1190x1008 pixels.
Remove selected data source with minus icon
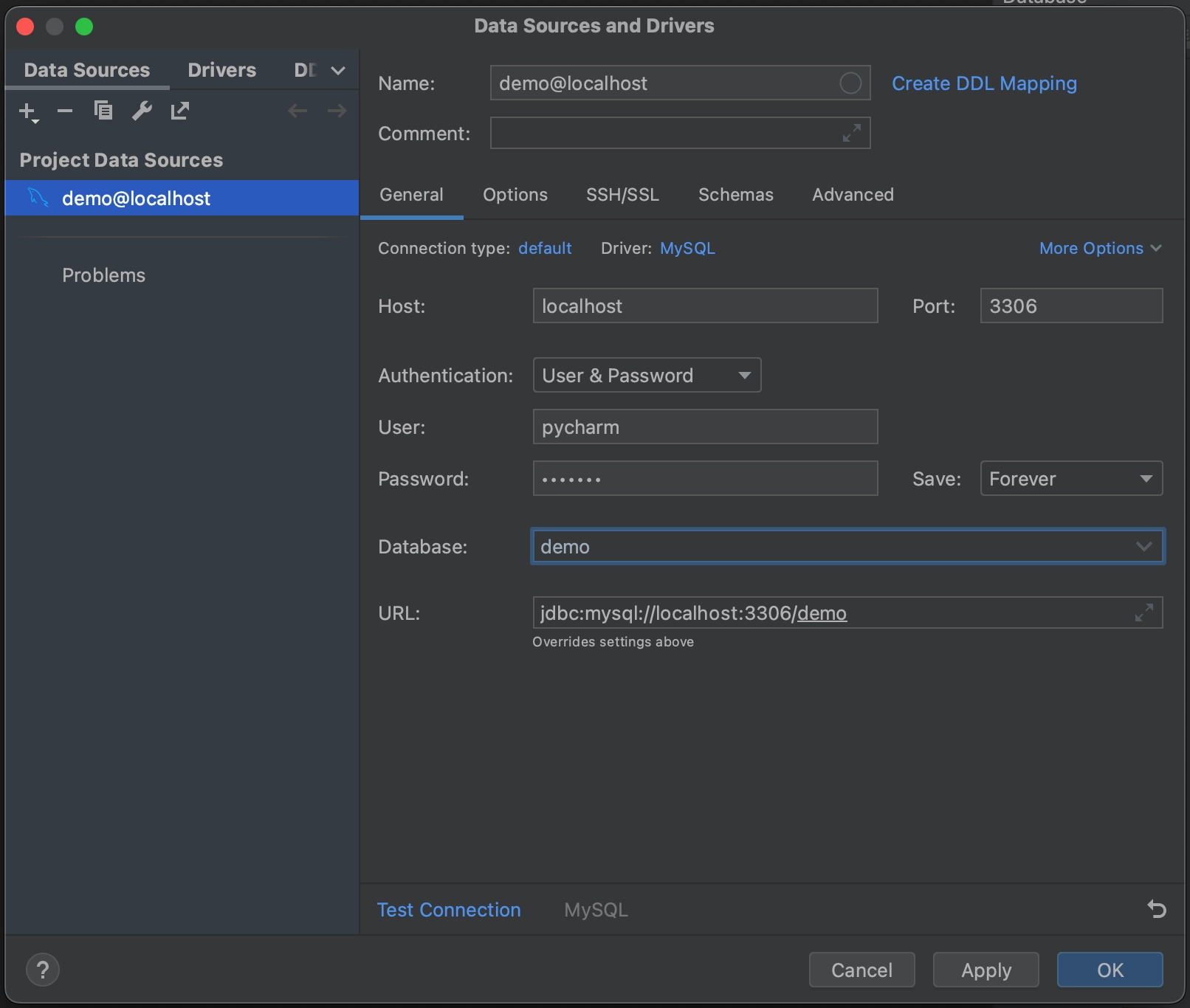point(65,111)
